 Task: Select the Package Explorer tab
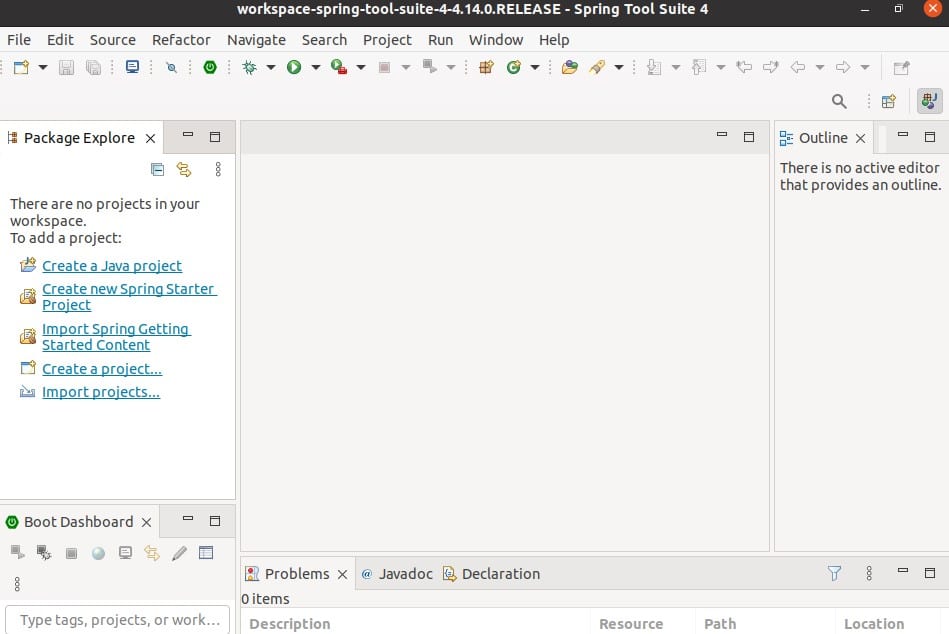[x=79, y=138]
